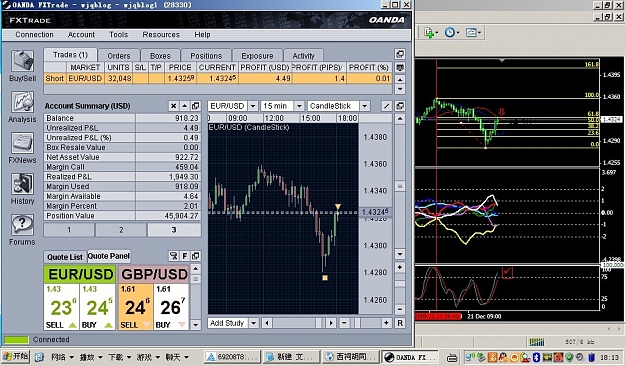Zoom out chart horizontally with minus
Viewport: 625px width, 366px height.
(344, 323)
